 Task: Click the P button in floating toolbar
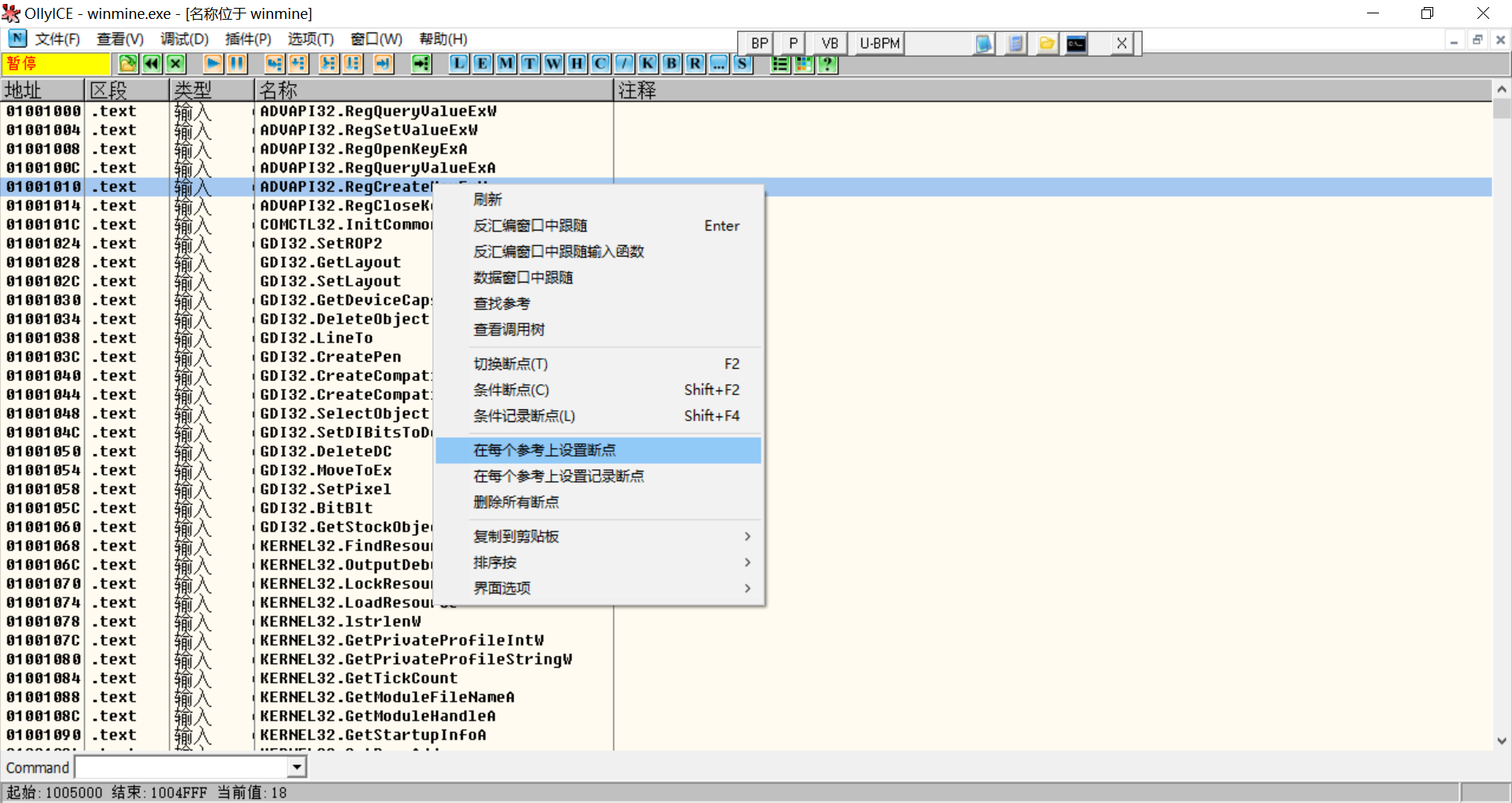793,43
